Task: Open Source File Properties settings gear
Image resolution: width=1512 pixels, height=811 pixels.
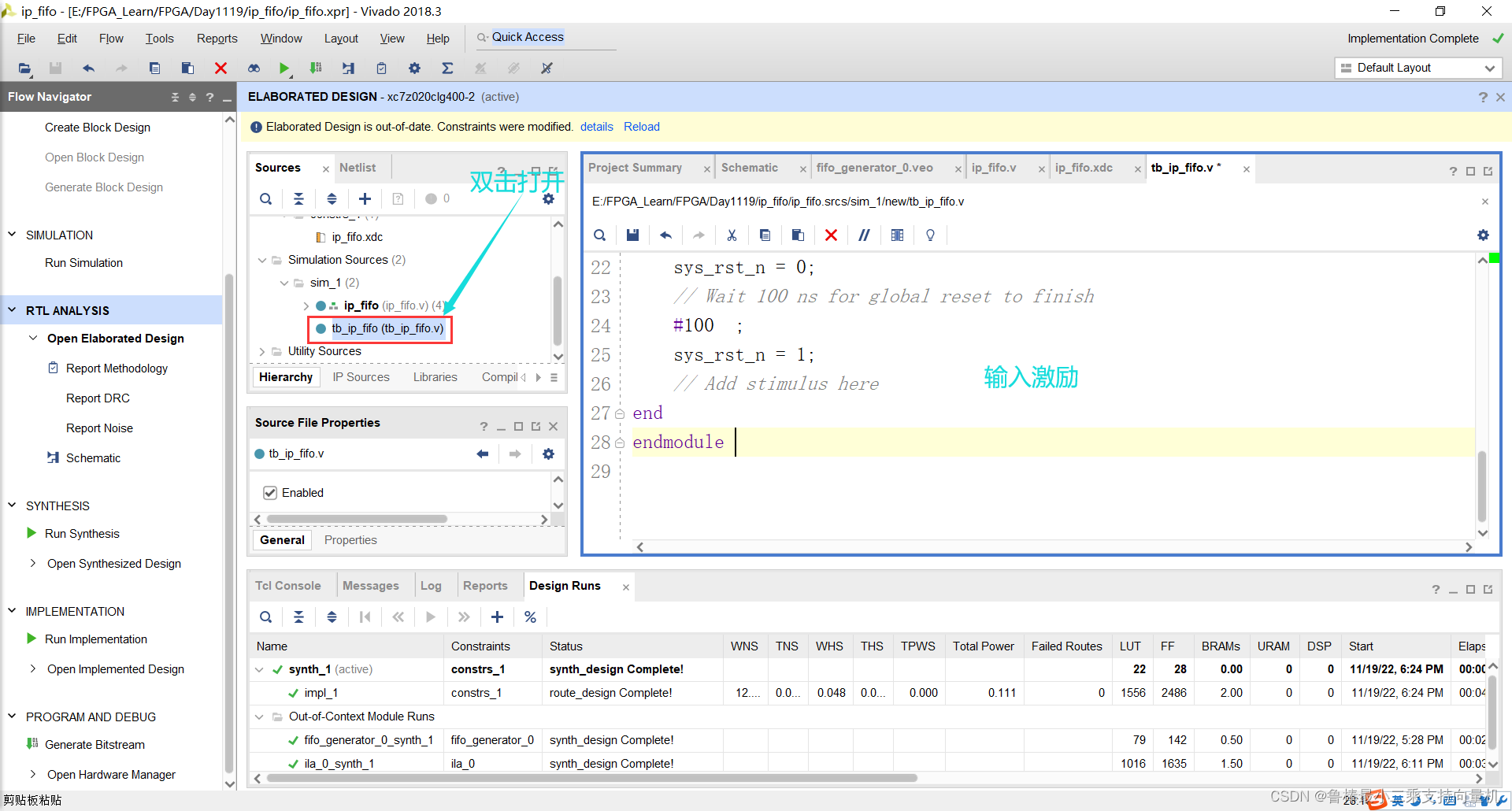Action: [x=549, y=454]
